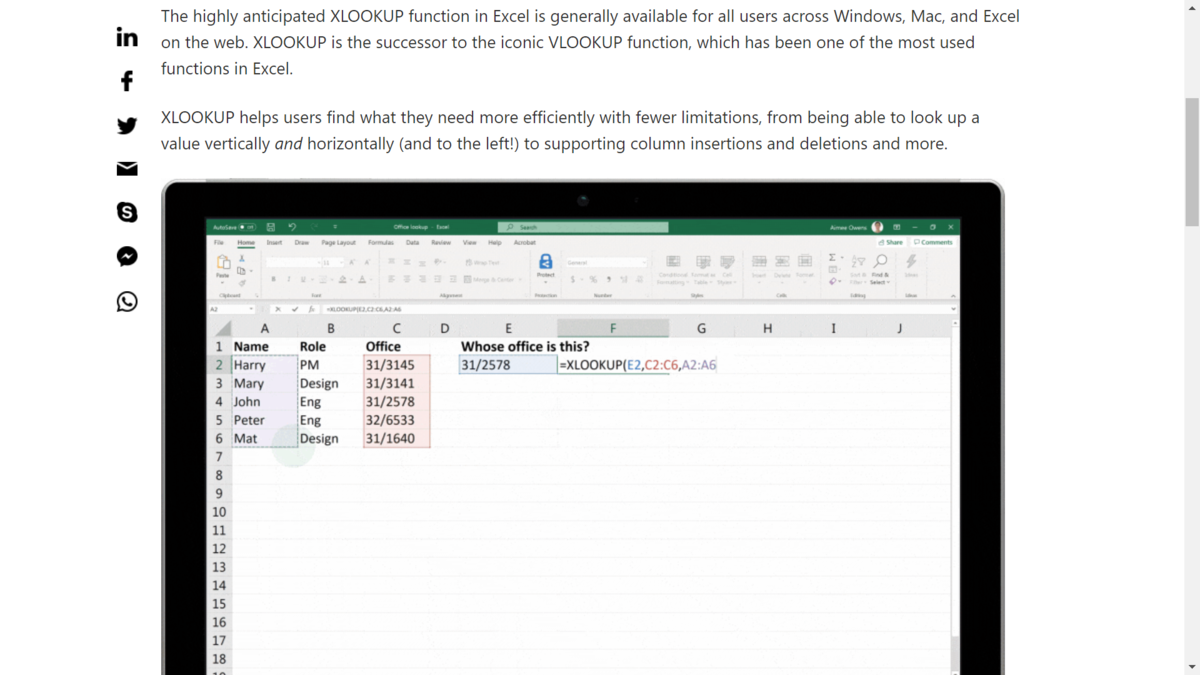
Task: Open Aimee Owens account avatar
Action: click(877, 227)
